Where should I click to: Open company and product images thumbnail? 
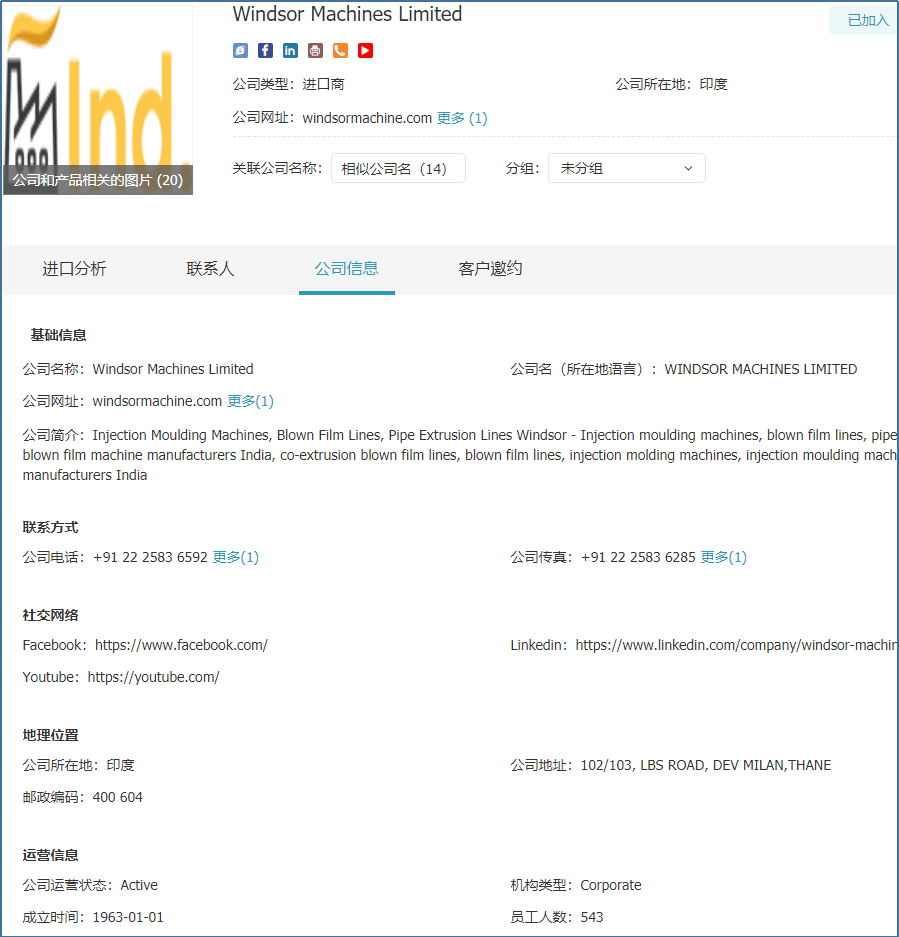[98, 100]
